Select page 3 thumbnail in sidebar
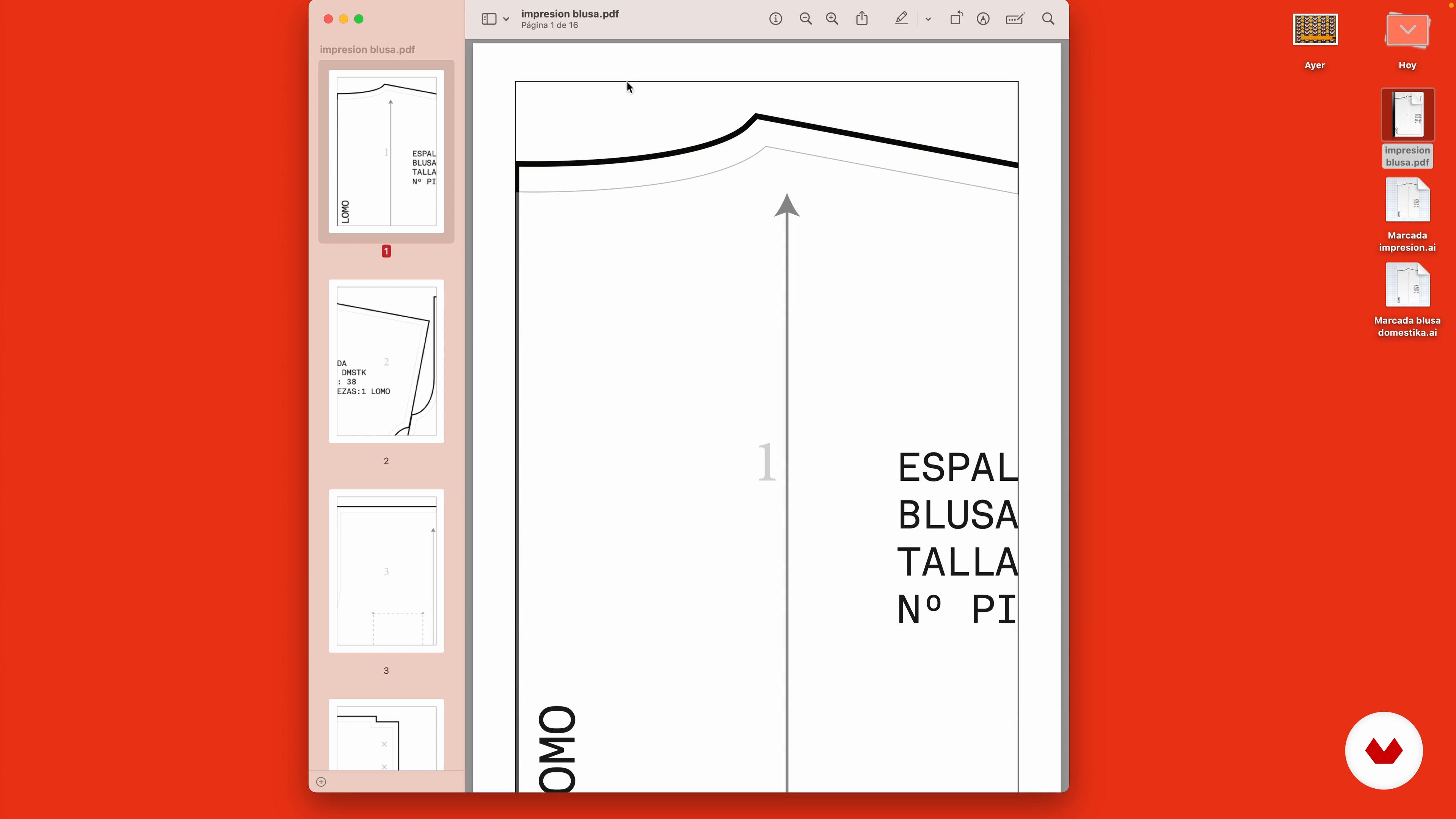Image resolution: width=1456 pixels, height=819 pixels. point(386,571)
